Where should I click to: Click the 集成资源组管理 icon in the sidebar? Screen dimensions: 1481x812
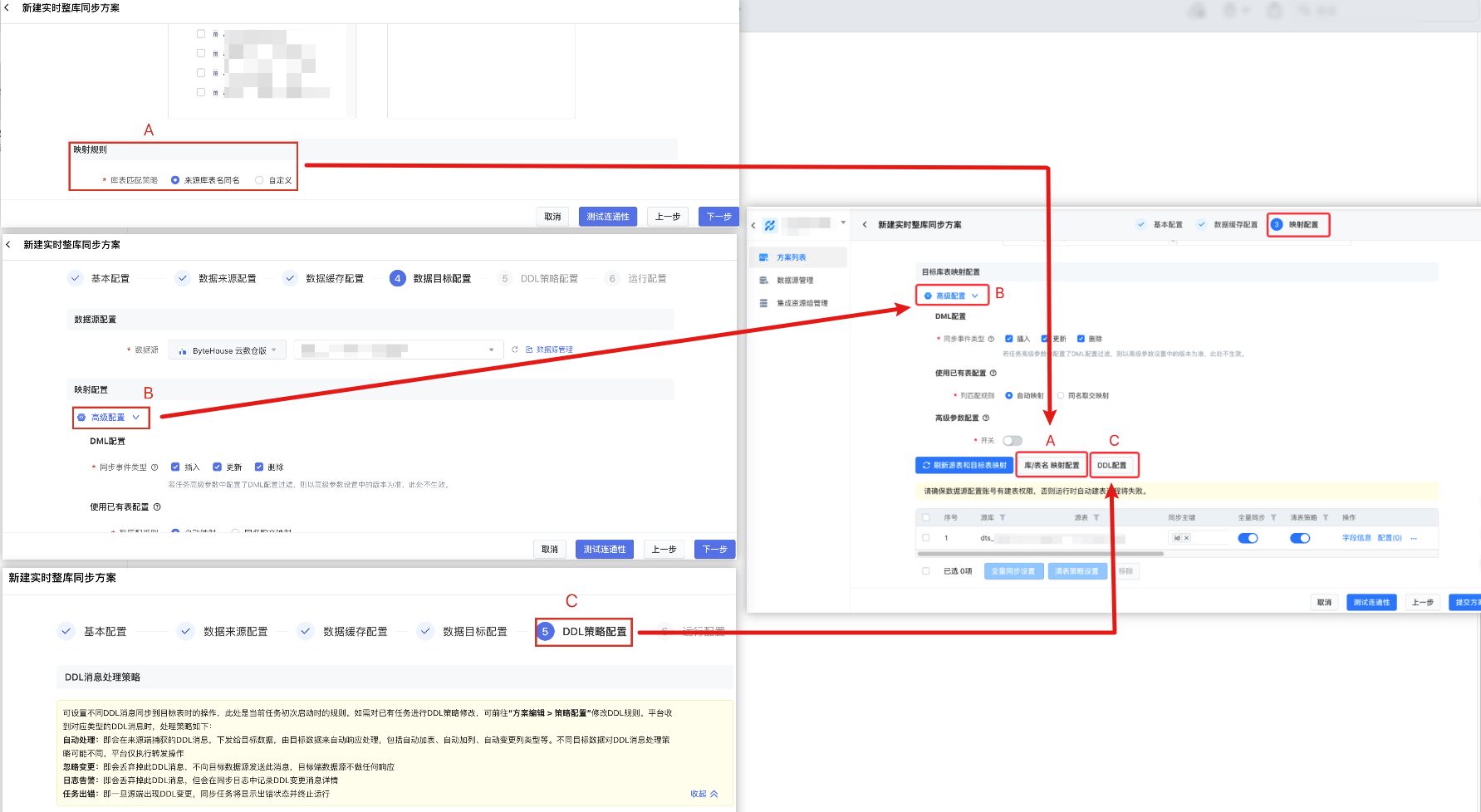coord(763,303)
